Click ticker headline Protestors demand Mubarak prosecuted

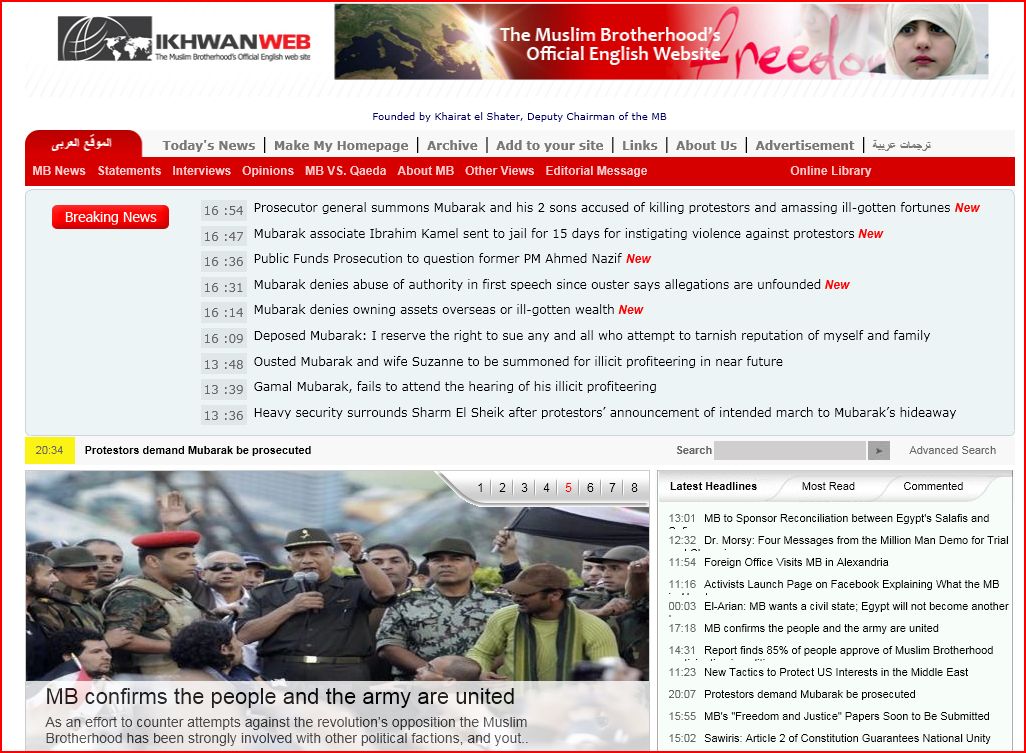click(x=197, y=451)
